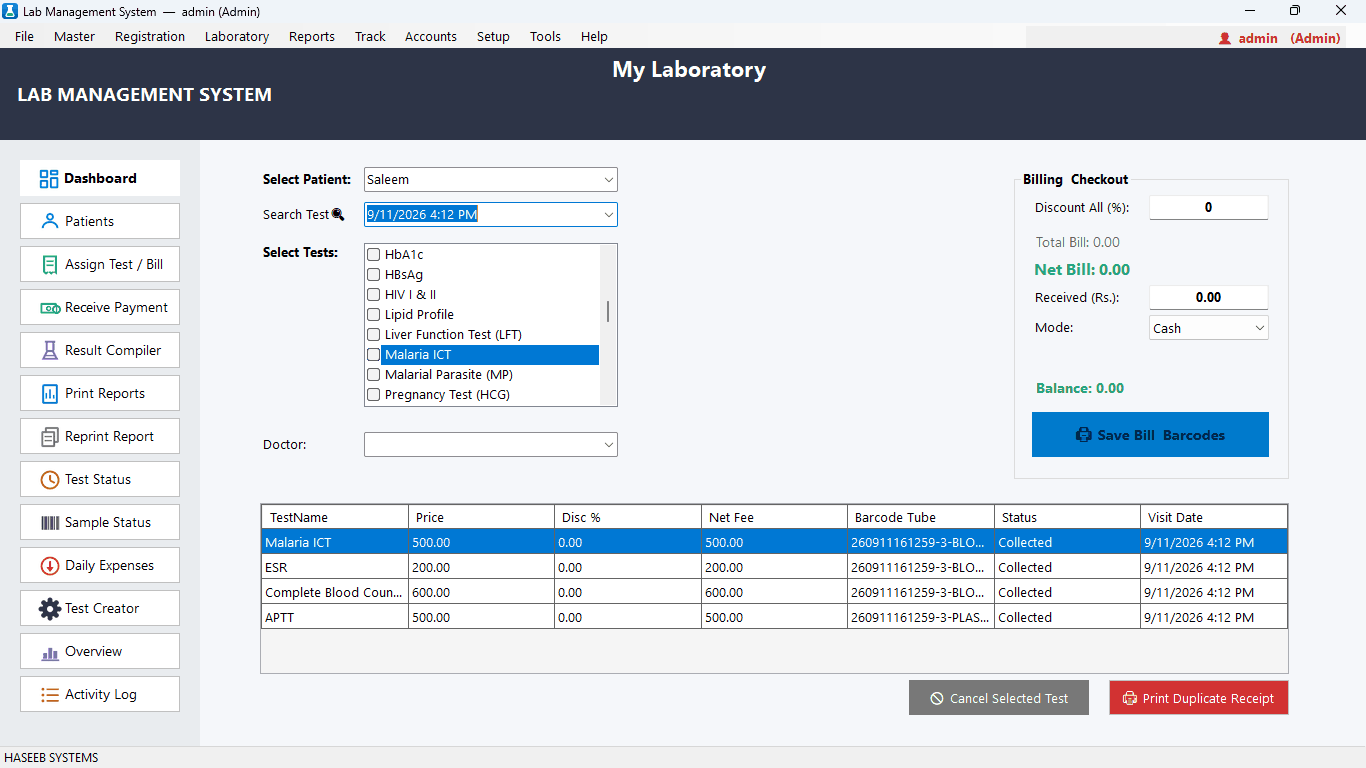This screenshot has height=768, width=1366.
Task: Click the Assign Test / Bill receipt icon
Action: coord(49,265)
